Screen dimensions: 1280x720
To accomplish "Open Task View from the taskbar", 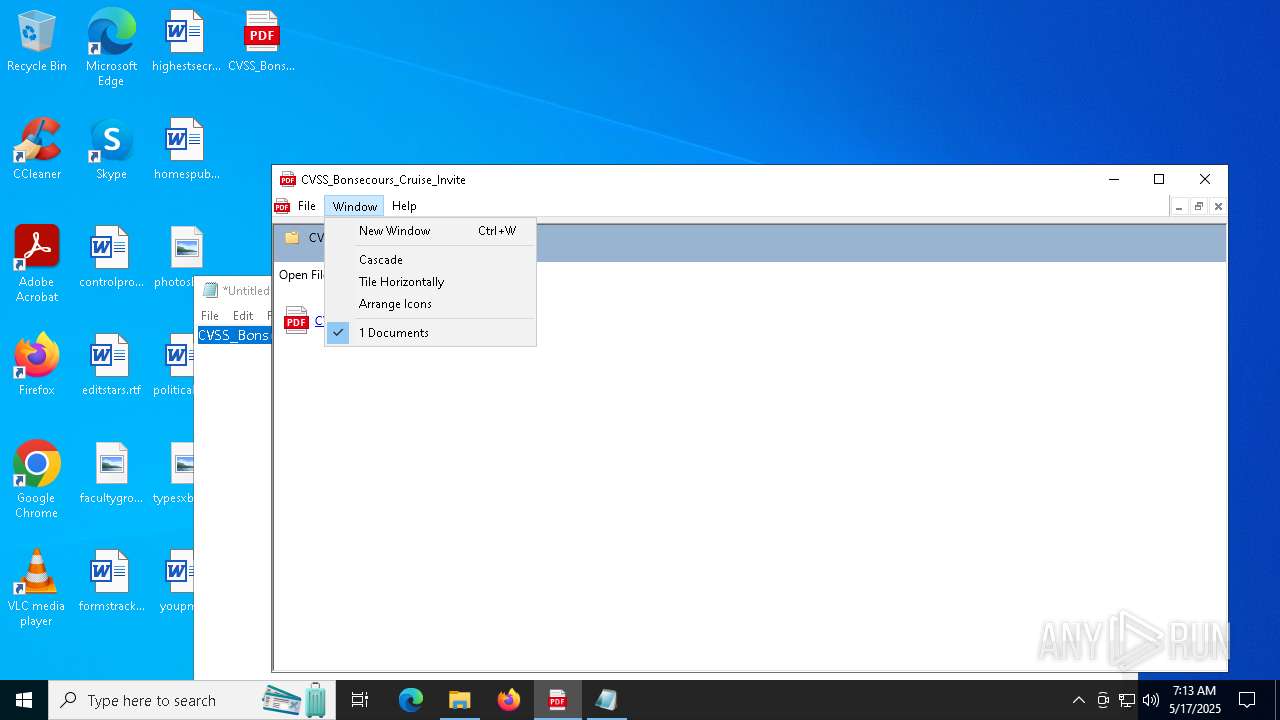I will pyautogui.click(x=360, y=700).
